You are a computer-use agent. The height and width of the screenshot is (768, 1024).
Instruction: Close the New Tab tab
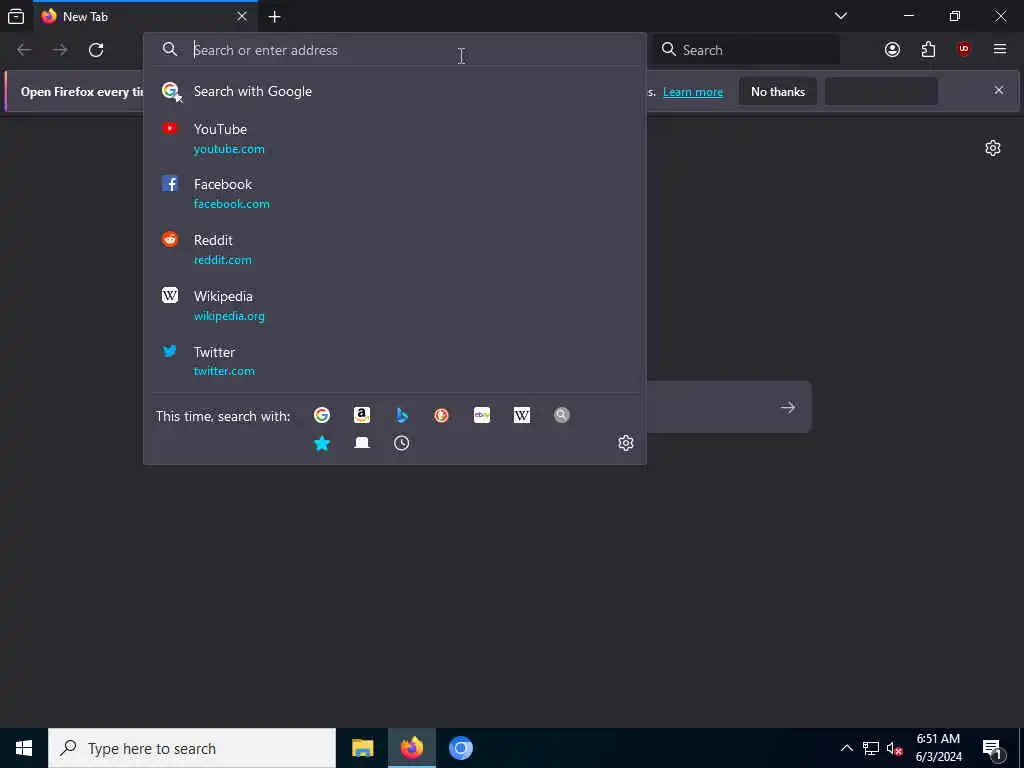(242, 16)
